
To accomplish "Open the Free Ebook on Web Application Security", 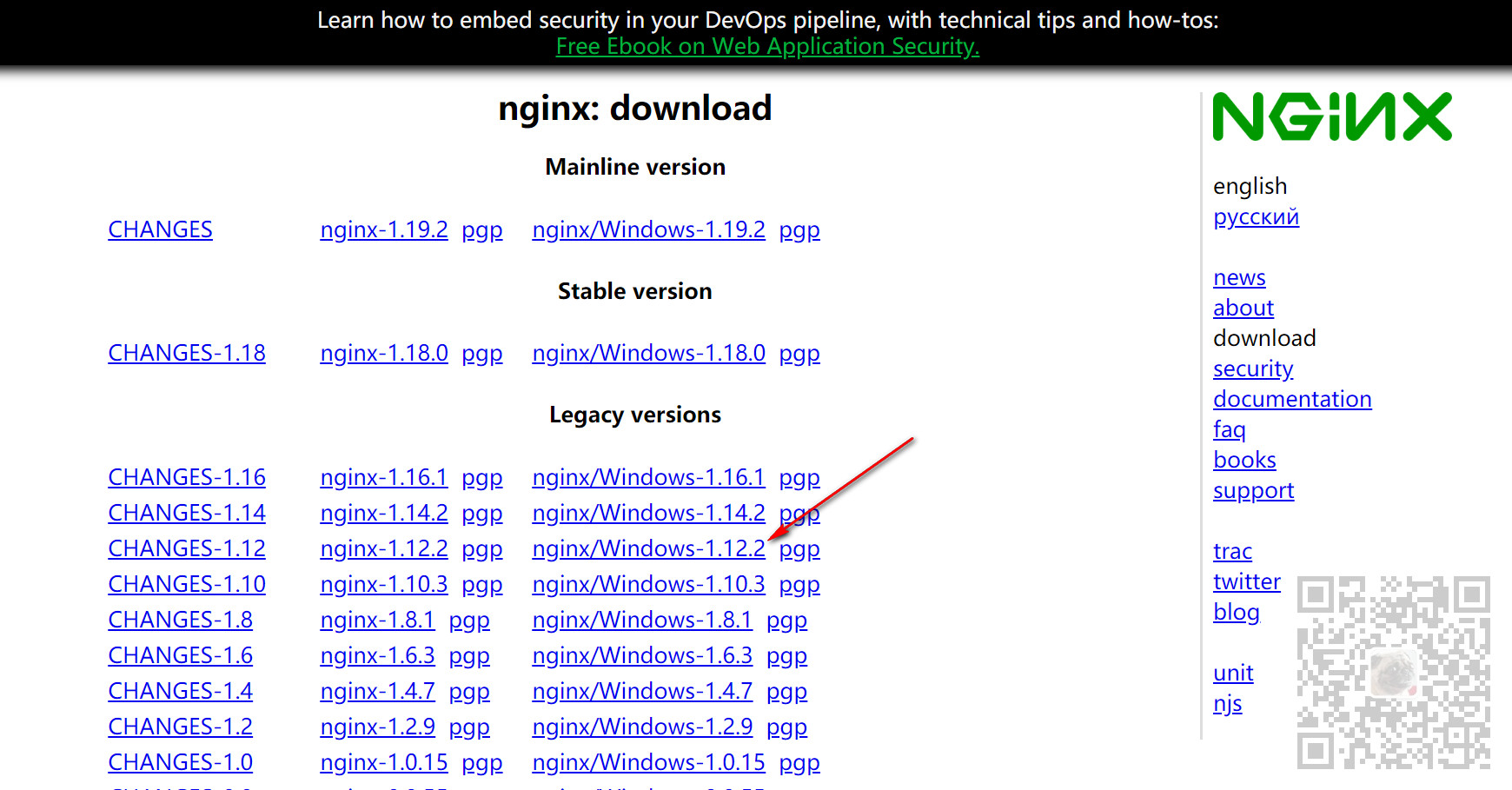I will click(x=767, y=47).
